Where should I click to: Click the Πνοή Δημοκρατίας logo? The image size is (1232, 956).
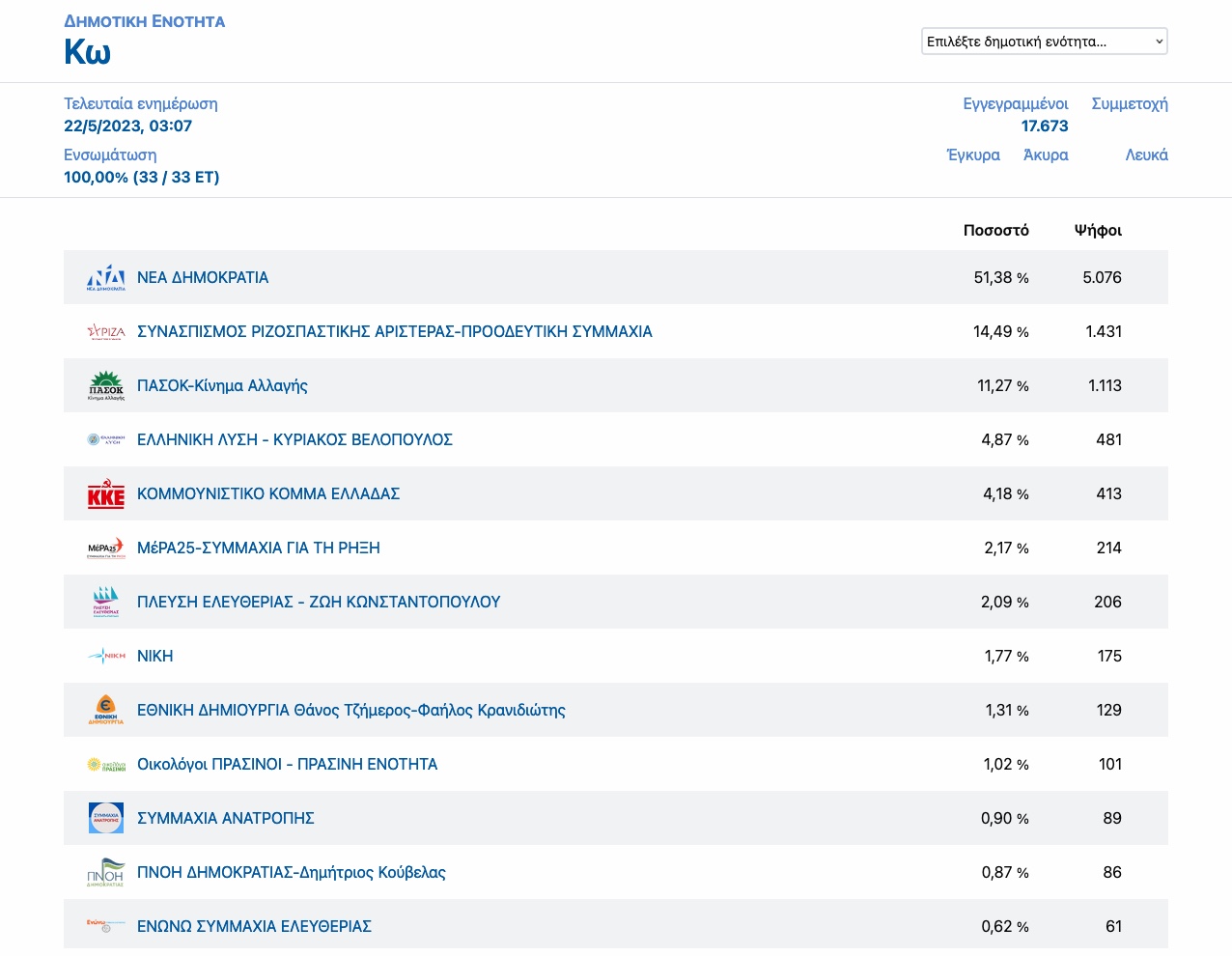(106, 872)
